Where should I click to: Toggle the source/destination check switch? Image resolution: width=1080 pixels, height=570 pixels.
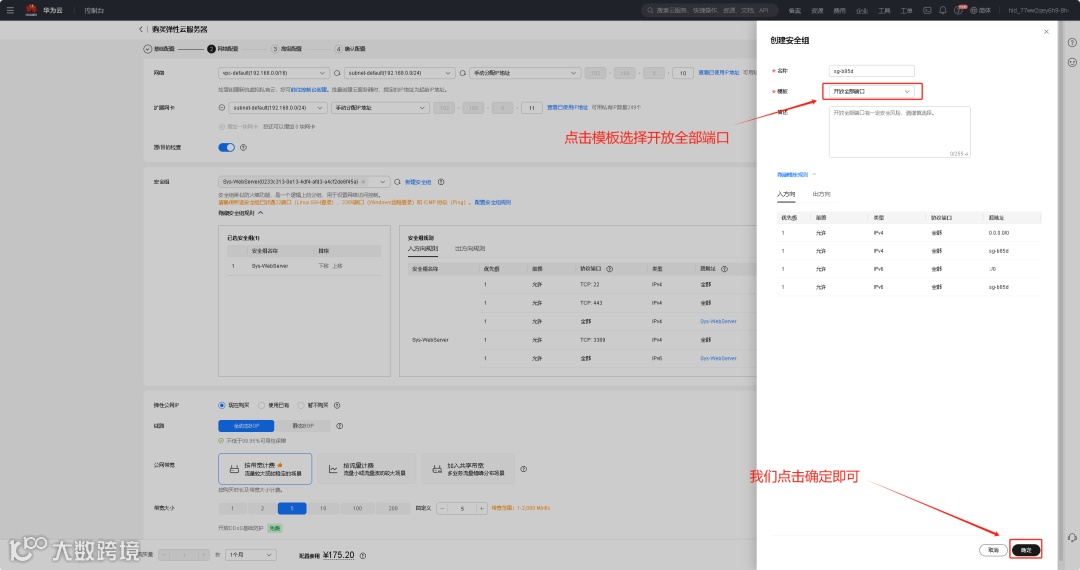227,147
